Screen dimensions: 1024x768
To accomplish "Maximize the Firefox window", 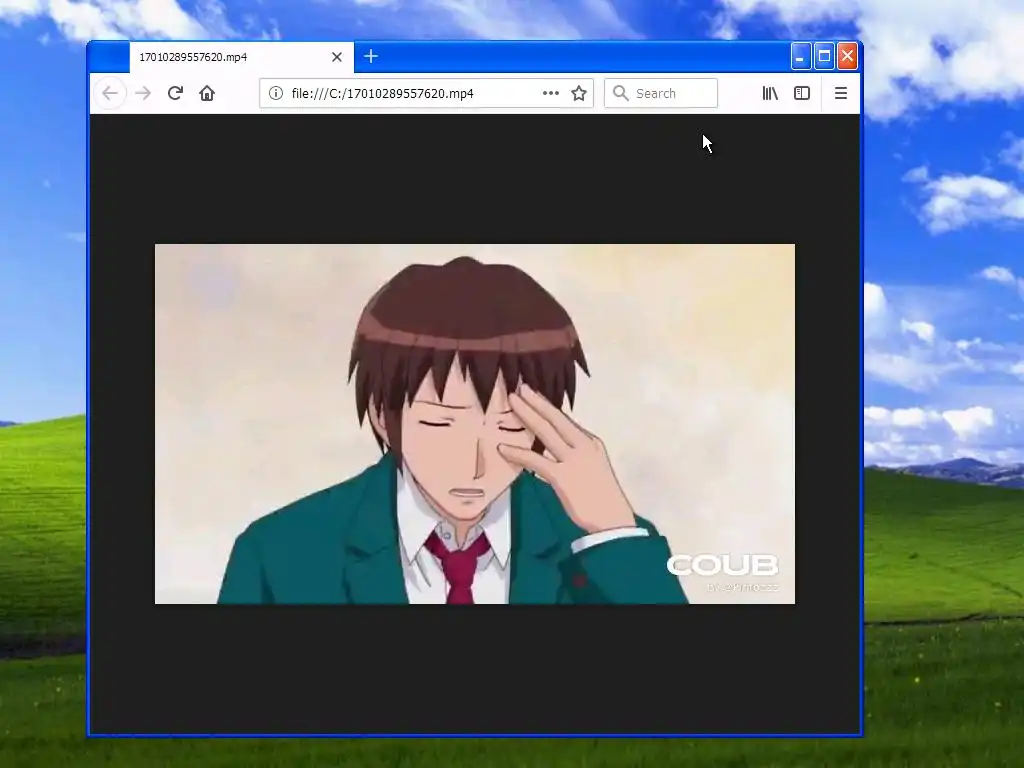I will click(x=824, y=56).
